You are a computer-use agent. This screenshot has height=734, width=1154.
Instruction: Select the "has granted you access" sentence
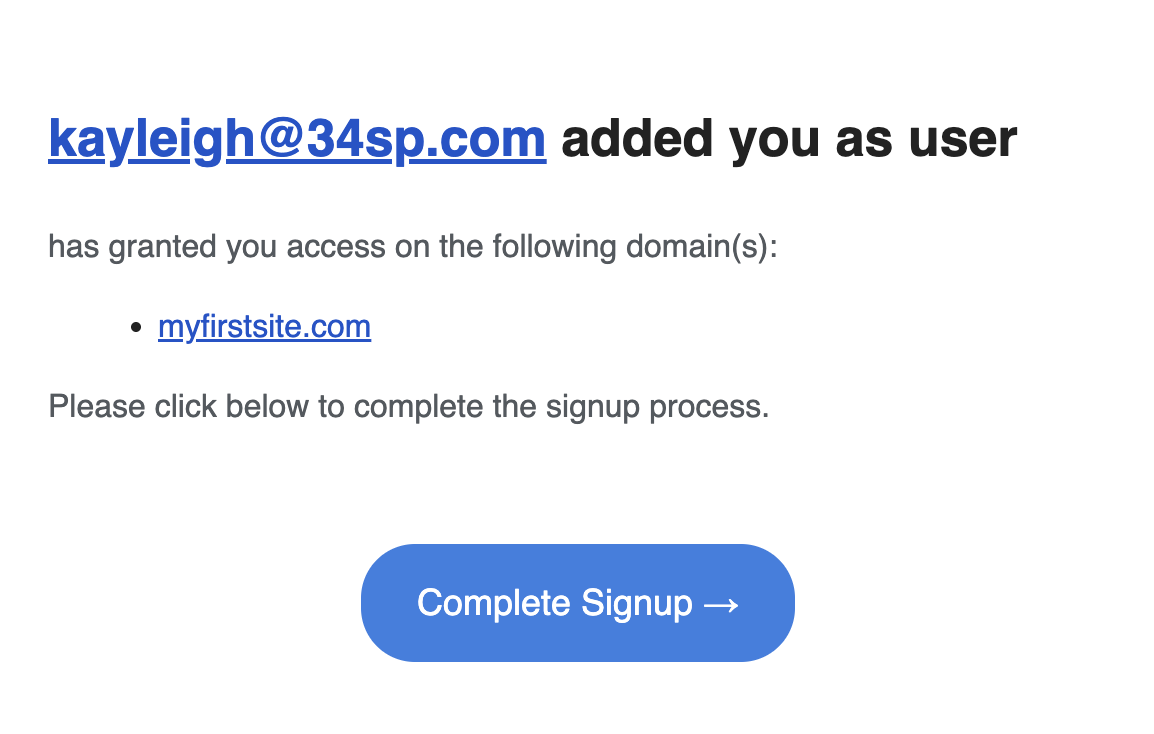click(412, 247)
